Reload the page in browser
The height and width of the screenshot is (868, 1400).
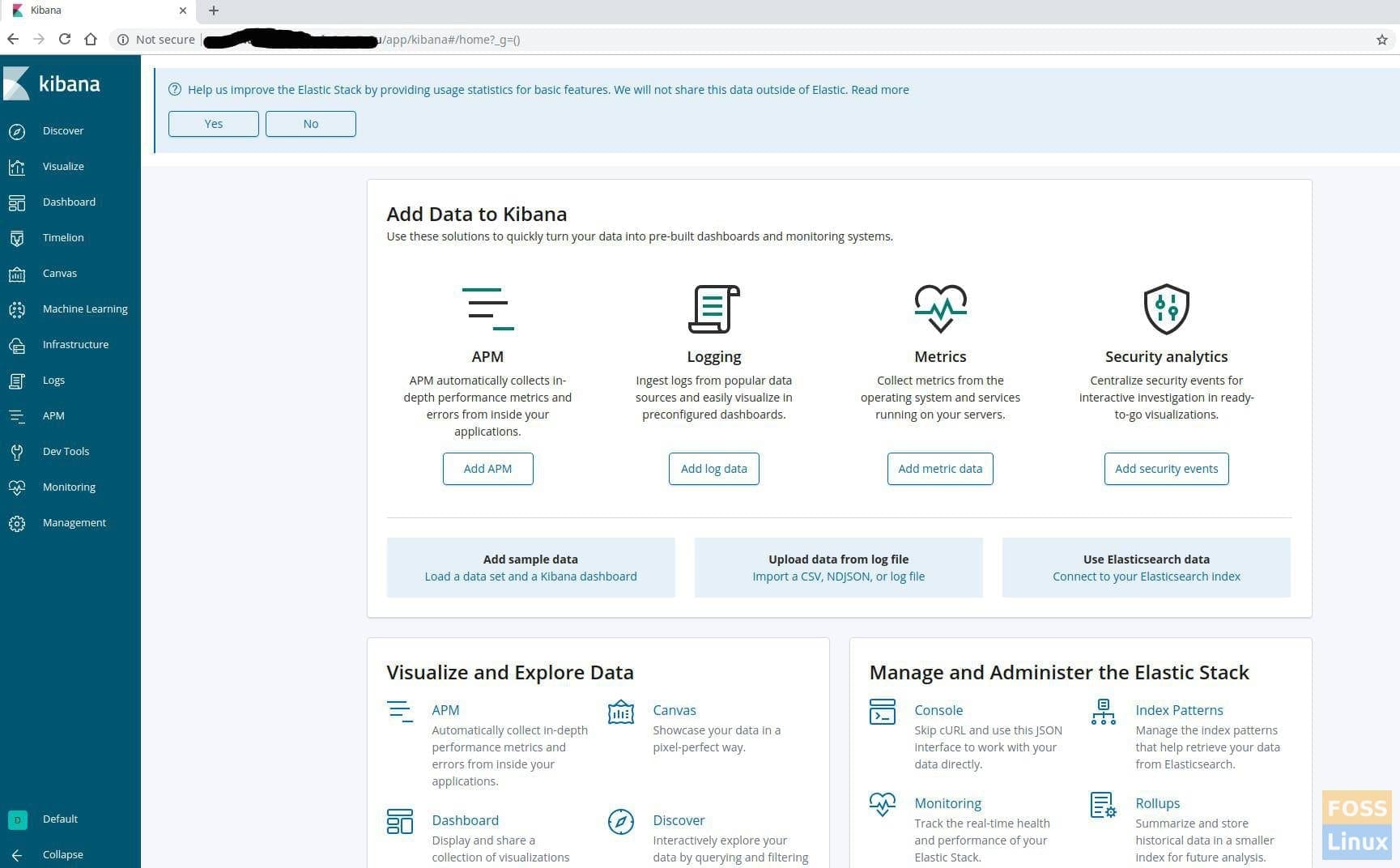point(65,39)
